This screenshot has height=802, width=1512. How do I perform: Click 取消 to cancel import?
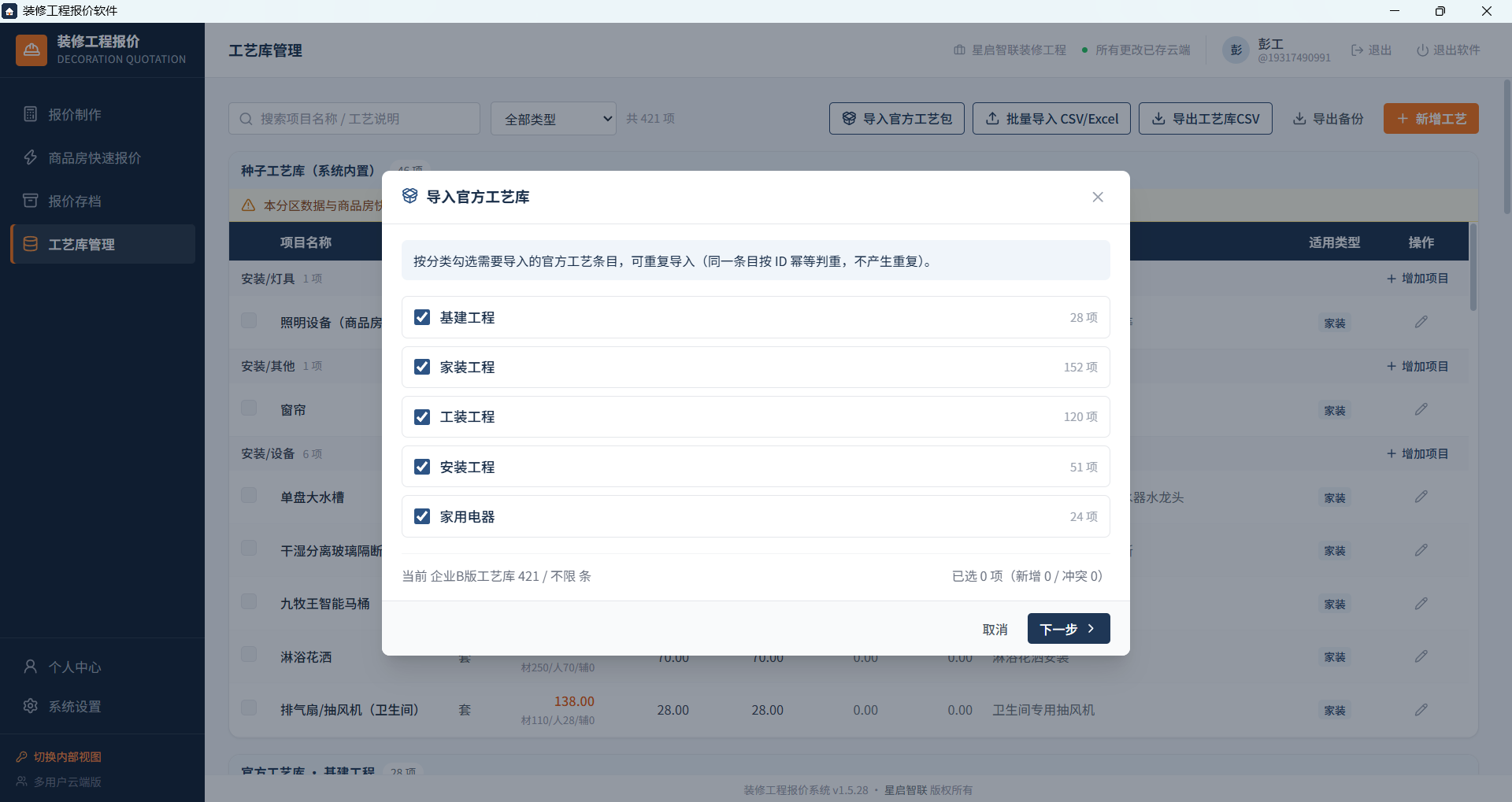(x=995, y=630)
